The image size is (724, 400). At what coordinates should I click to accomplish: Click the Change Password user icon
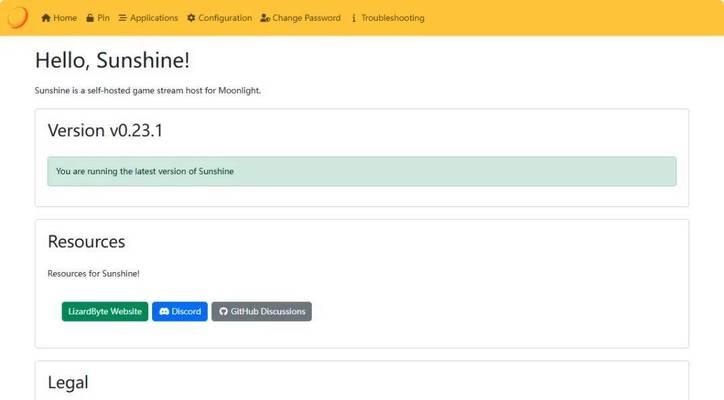(265, 18)
